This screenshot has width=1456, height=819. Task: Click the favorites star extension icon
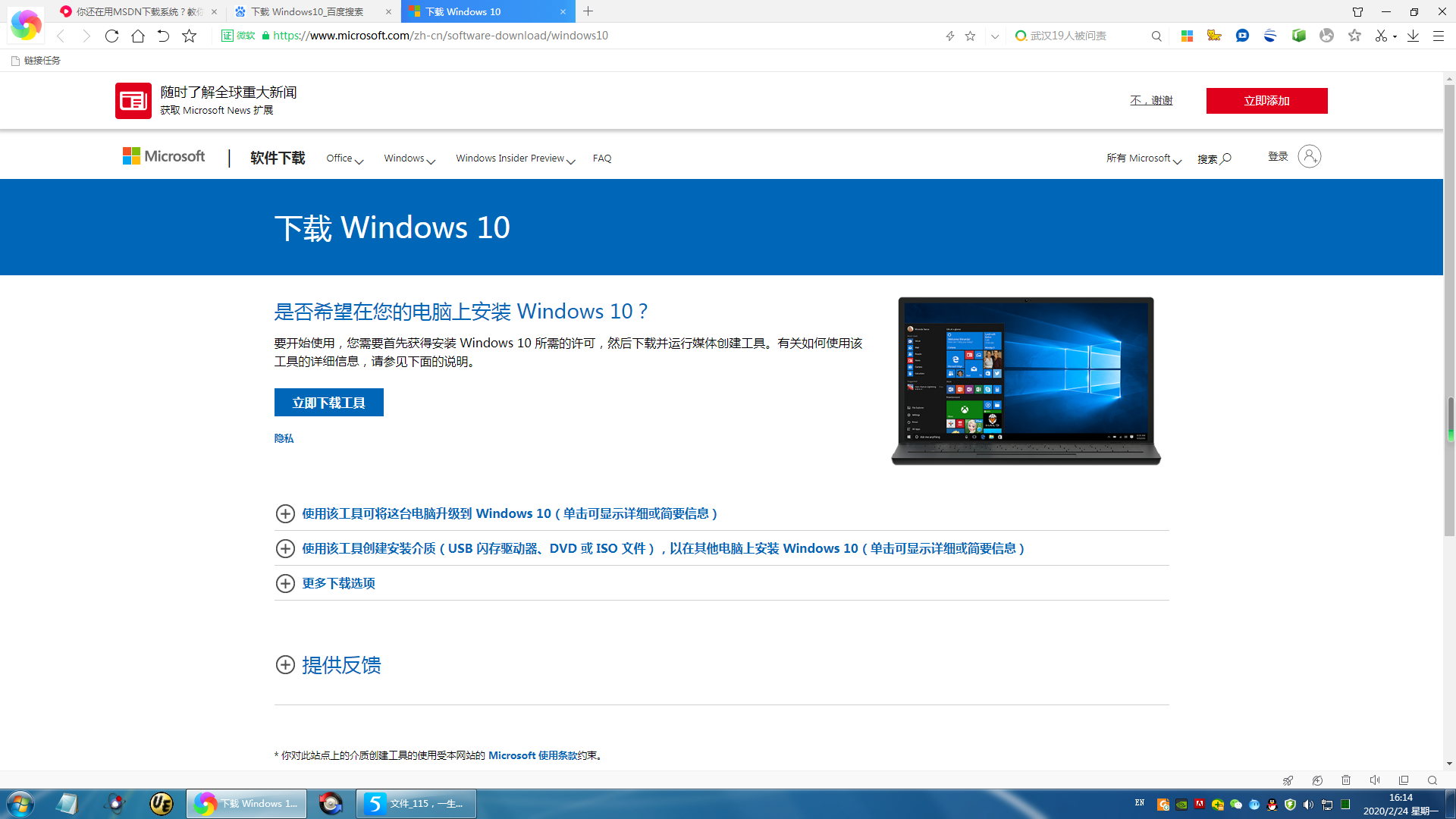pyautogui.click(x=1354, y=36)
